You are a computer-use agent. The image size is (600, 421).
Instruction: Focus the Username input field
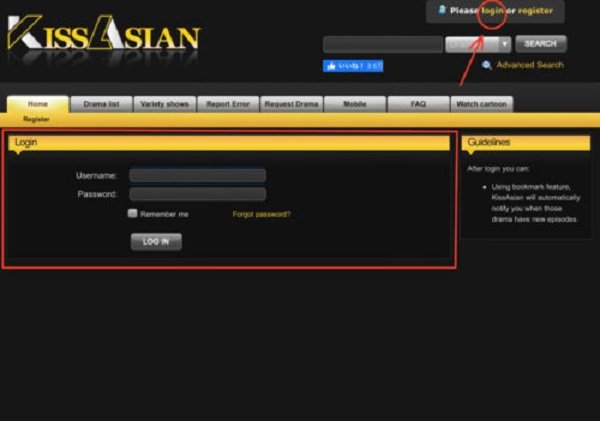pyautogui.click(x=197, y=175)
